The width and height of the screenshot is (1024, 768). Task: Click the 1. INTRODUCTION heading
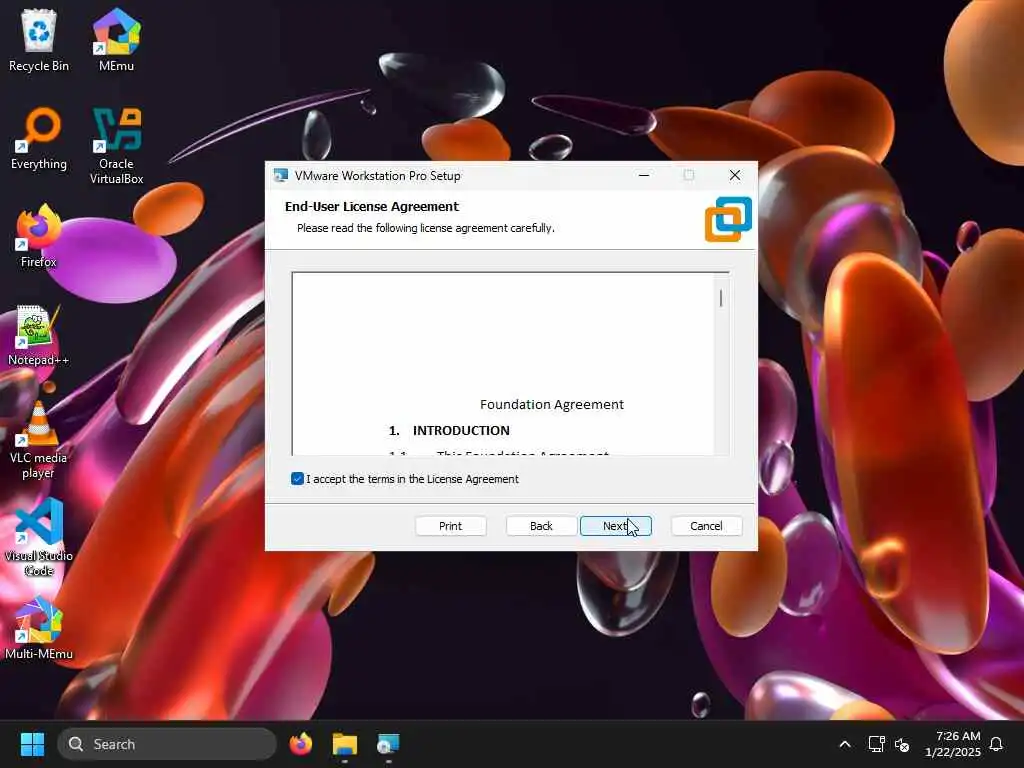pos(449,430)
